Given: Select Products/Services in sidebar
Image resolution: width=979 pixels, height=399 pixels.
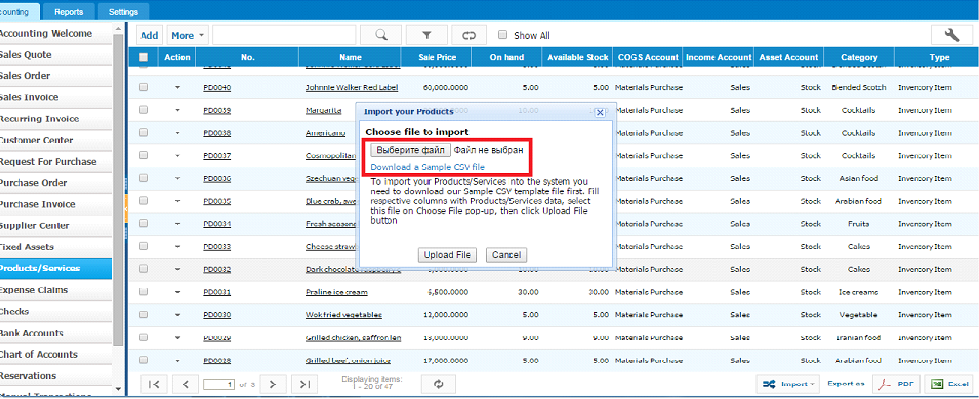Looking at the screenshot, I should coord(56,268).
